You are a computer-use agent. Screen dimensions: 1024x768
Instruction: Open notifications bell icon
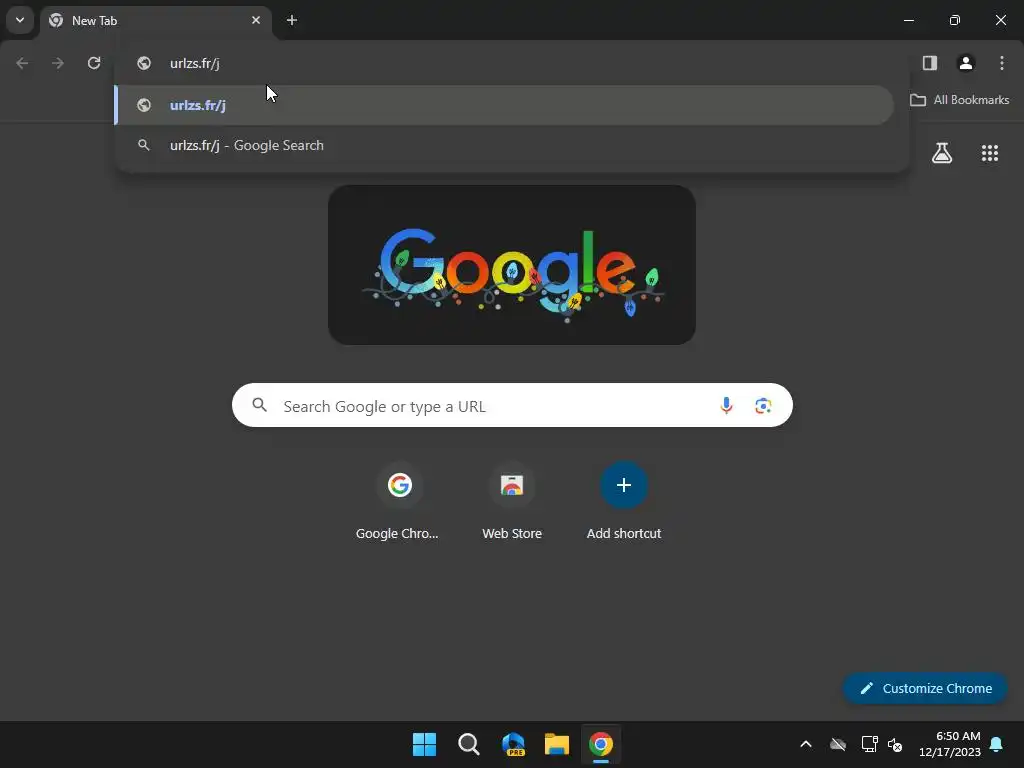click(x=997, y=744)
